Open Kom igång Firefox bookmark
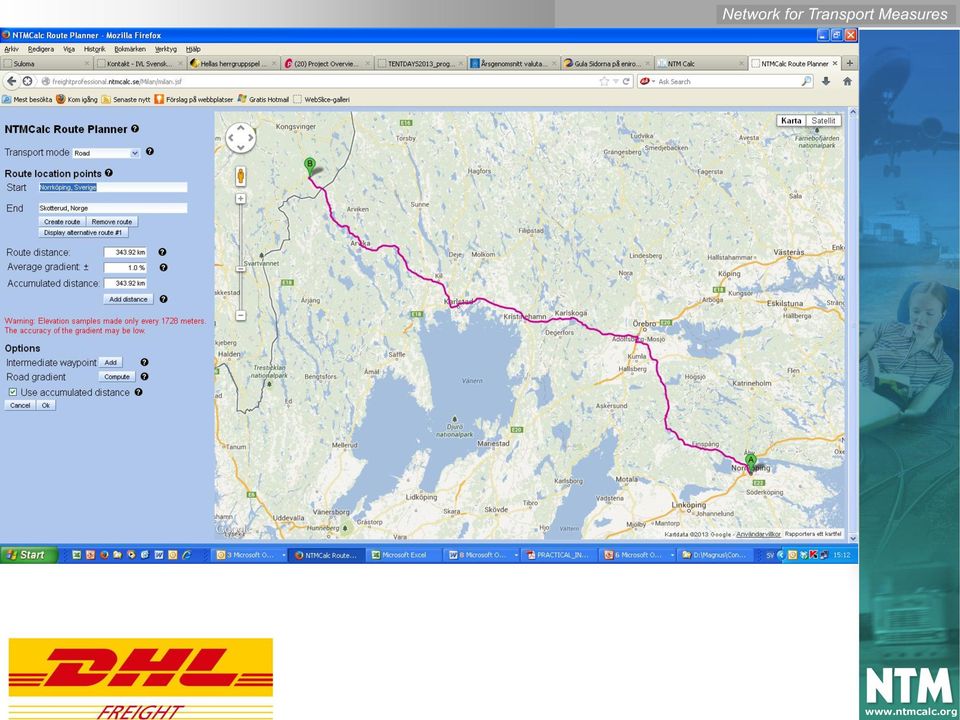The width and height of the screenshot is (960, 720). pyautogui.click(x=77, y=99)
